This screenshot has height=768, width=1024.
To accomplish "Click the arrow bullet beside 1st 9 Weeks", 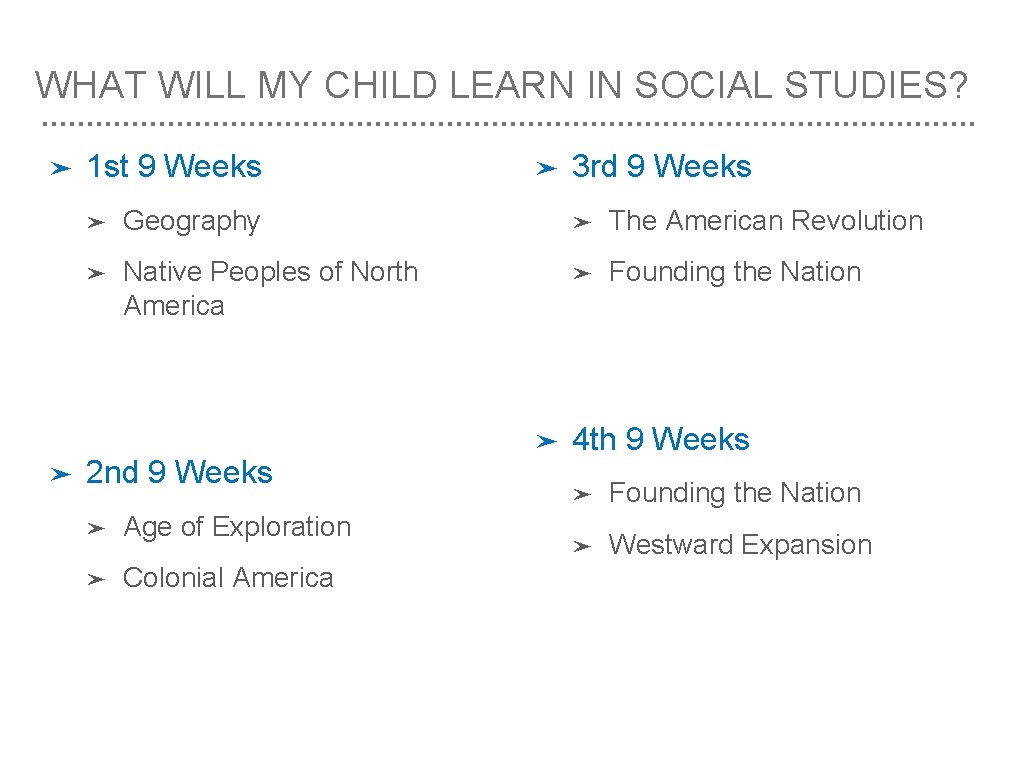I will [59, 169].
